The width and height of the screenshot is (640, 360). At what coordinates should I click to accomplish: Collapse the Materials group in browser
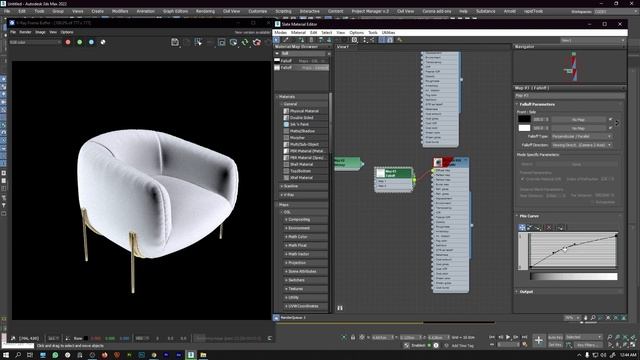coord(278,97)
